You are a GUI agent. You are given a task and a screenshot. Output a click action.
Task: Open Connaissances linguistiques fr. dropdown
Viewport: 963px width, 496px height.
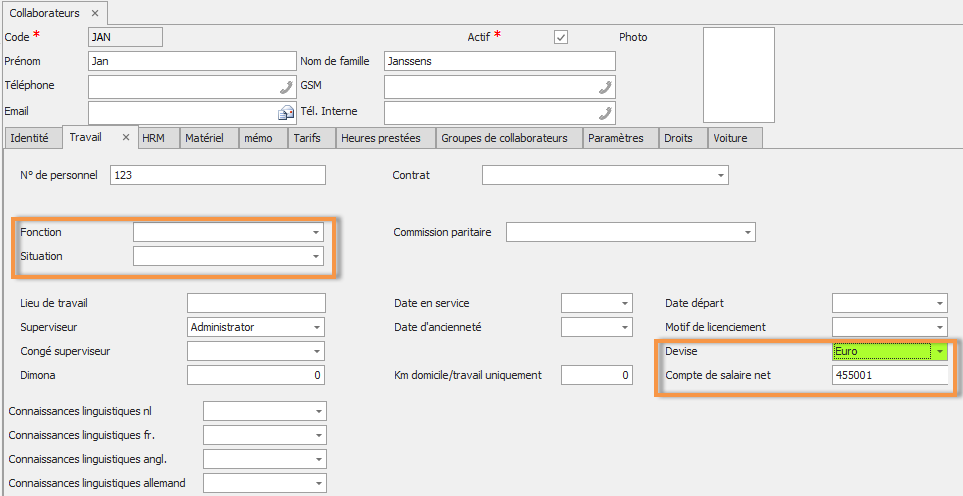click(319, 435)
